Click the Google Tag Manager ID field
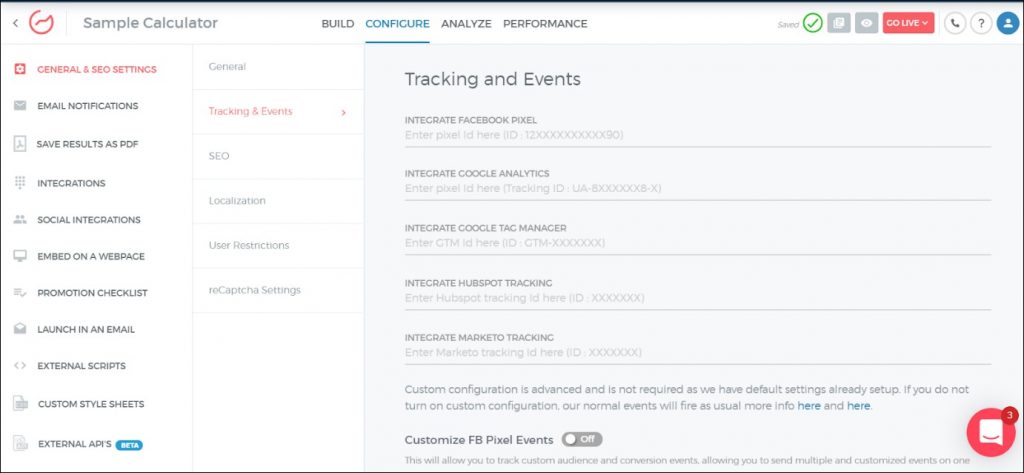 pos(696,243)
